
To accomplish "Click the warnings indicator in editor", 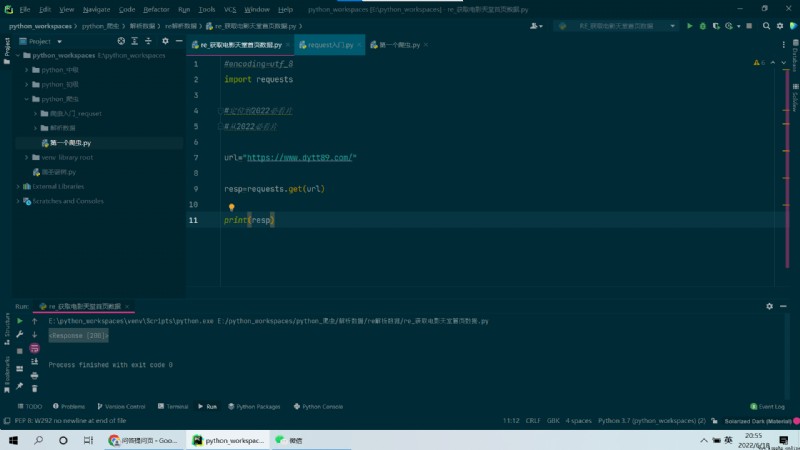I will [759, 62].
